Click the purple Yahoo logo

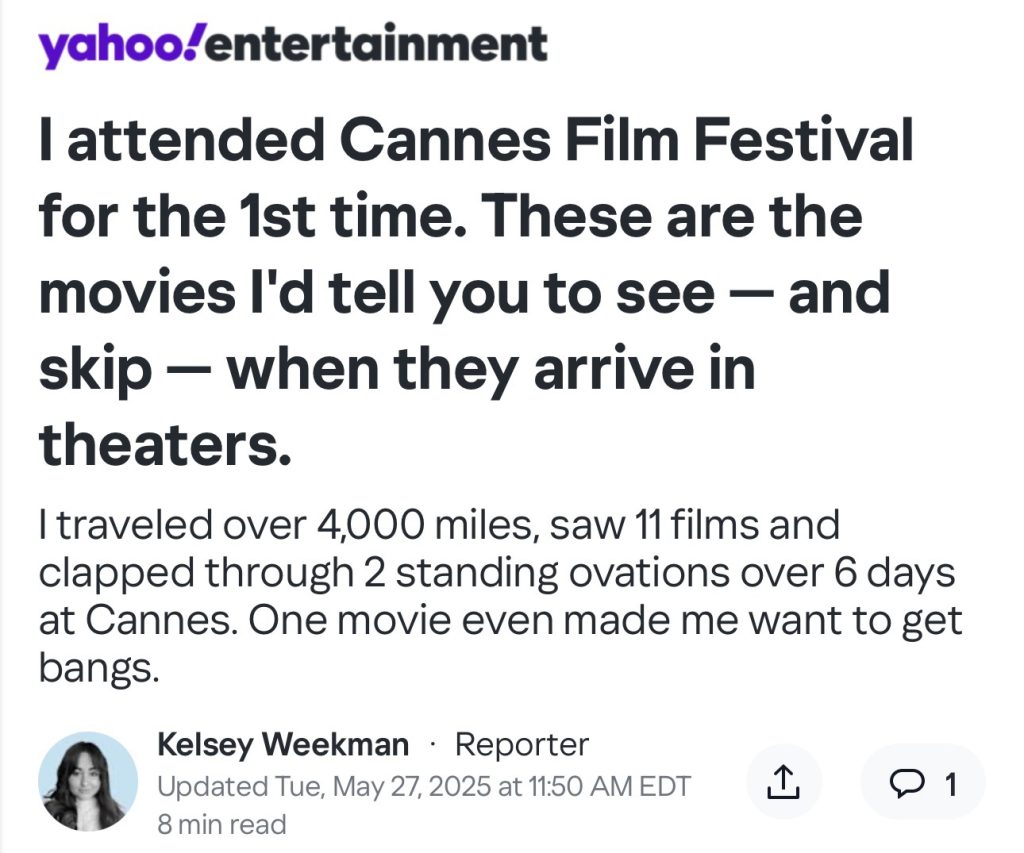(x=118, y=45)
